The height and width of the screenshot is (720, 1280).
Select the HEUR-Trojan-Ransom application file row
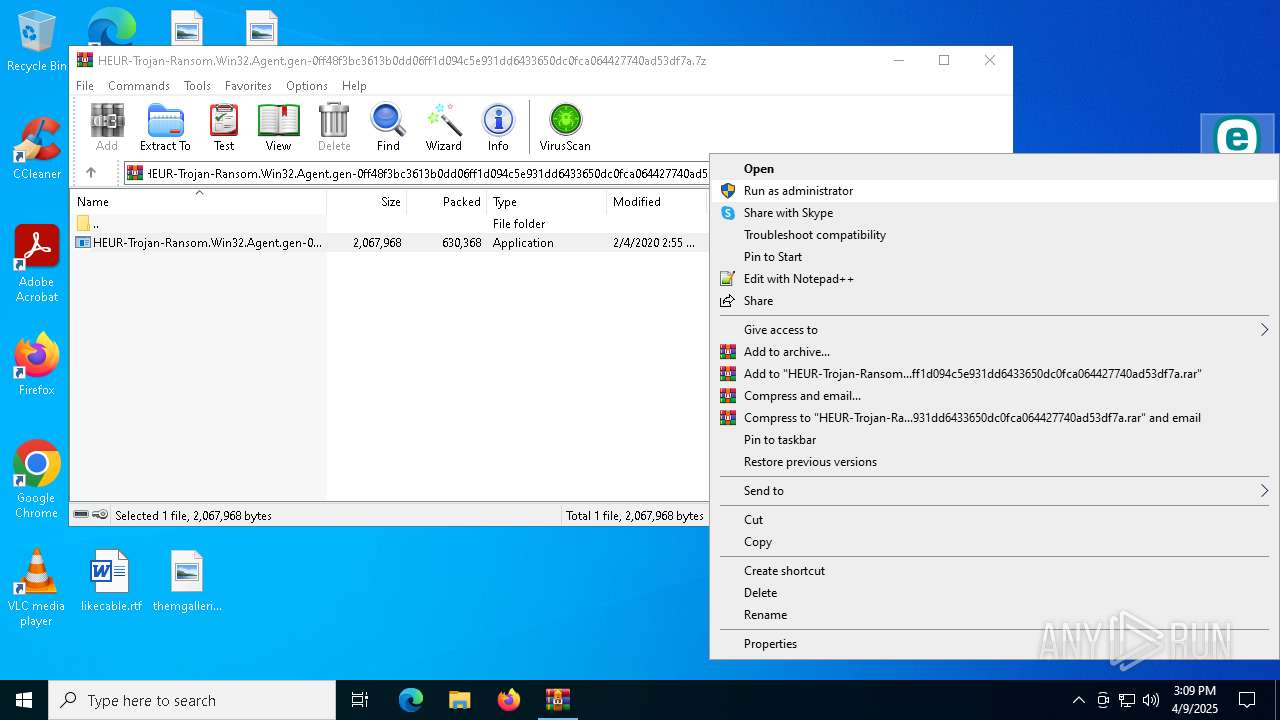(x=390, y=243)
